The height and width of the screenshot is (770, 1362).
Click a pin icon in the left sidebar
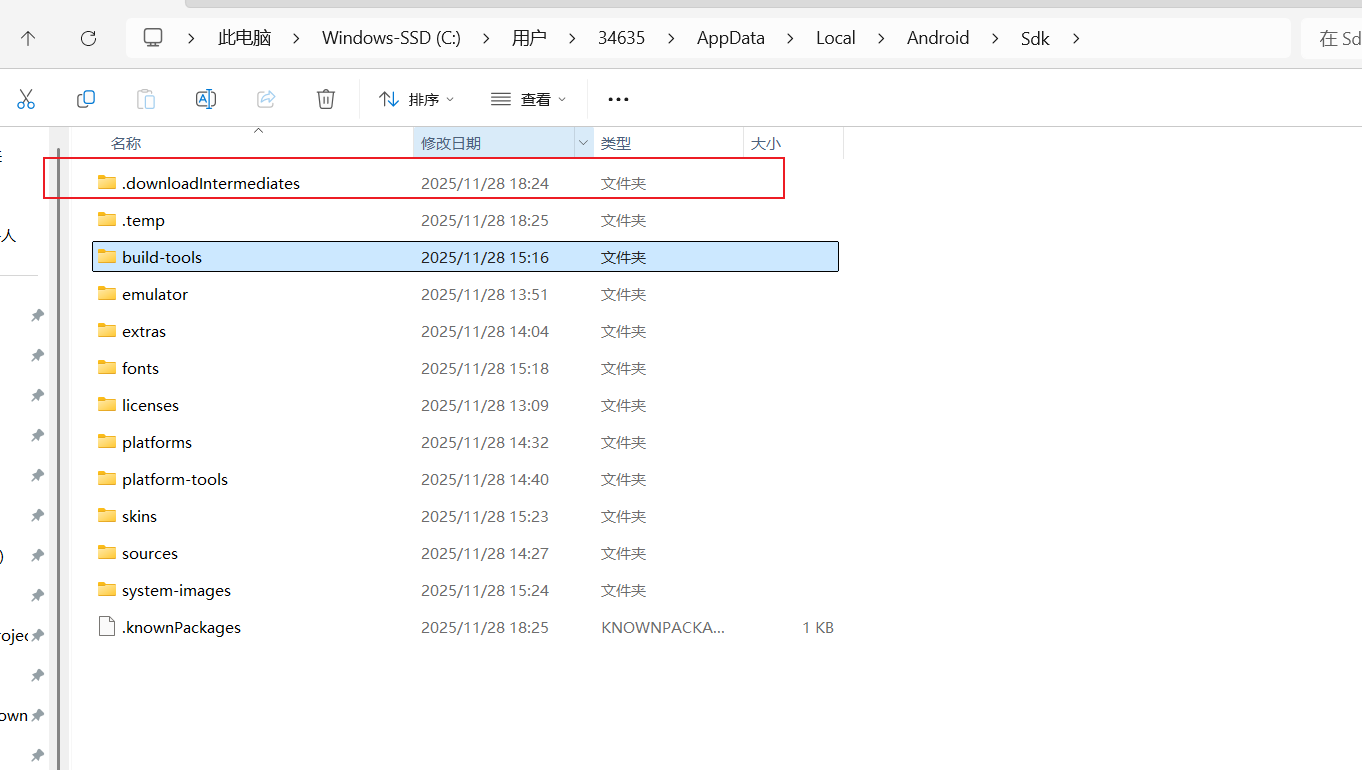click(x=36, y=315)
